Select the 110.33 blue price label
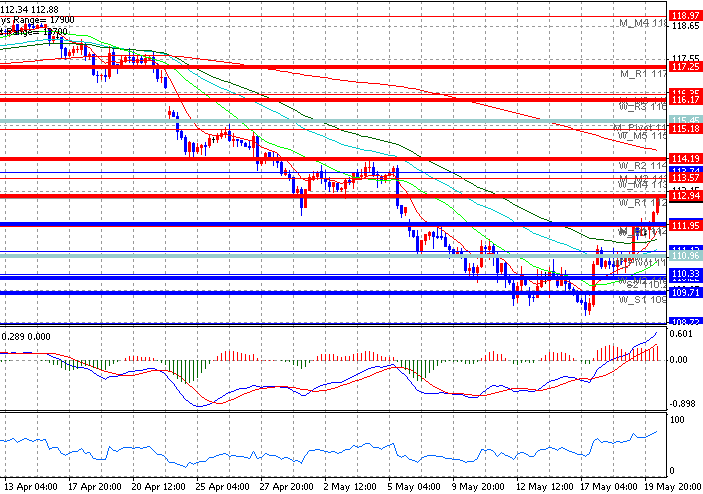The width and height of the screenshot is (703, 494). click(x=685, y=273)
